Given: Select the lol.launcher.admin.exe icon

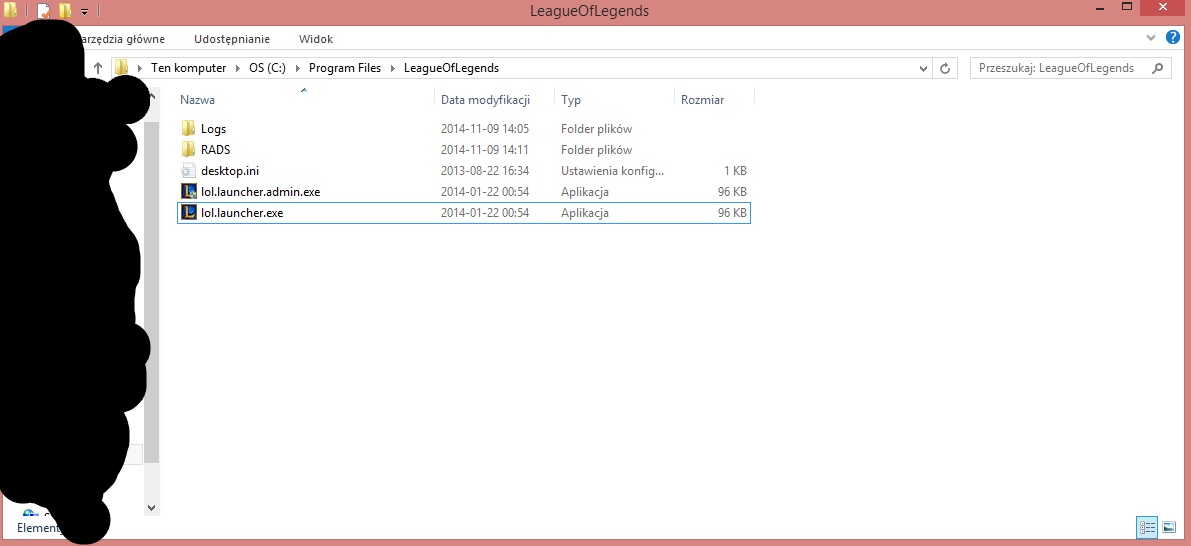Looking at the screenshot, I should click(189, 191).
